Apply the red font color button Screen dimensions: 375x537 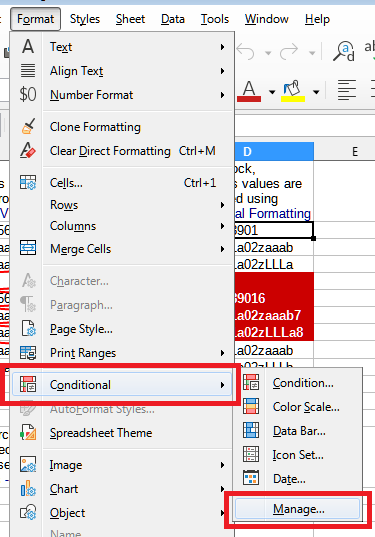pyautogui.click(x=249, y=91)
